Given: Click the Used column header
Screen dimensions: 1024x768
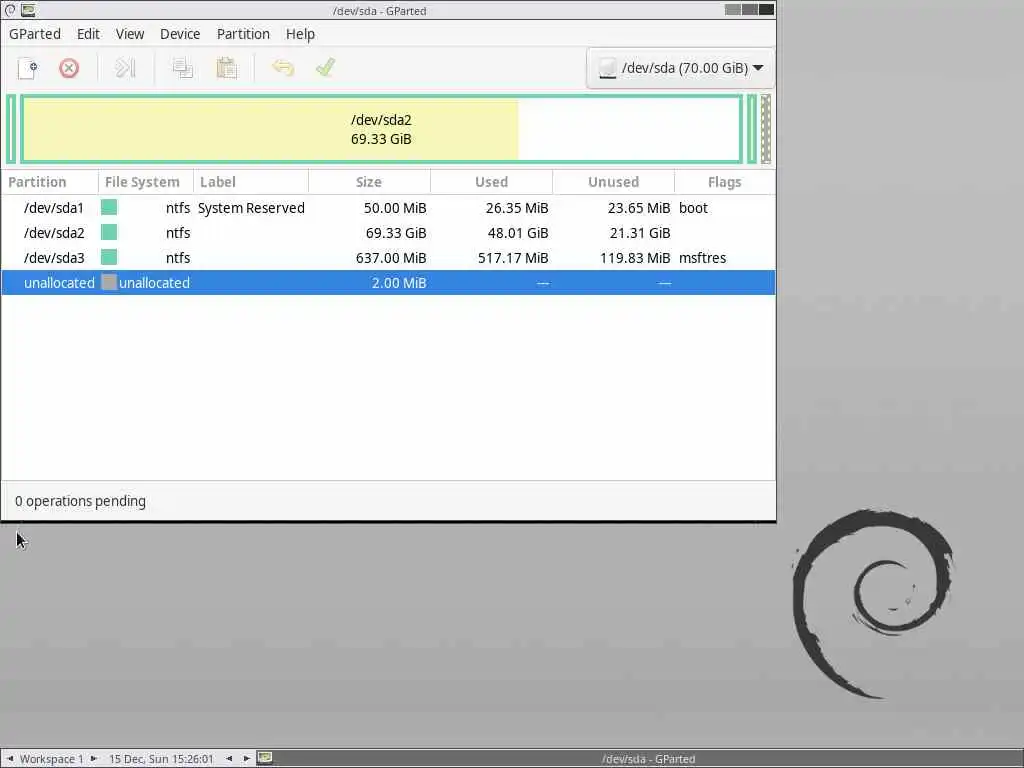Looking at the screenshot, I should (x=491, y=182).
